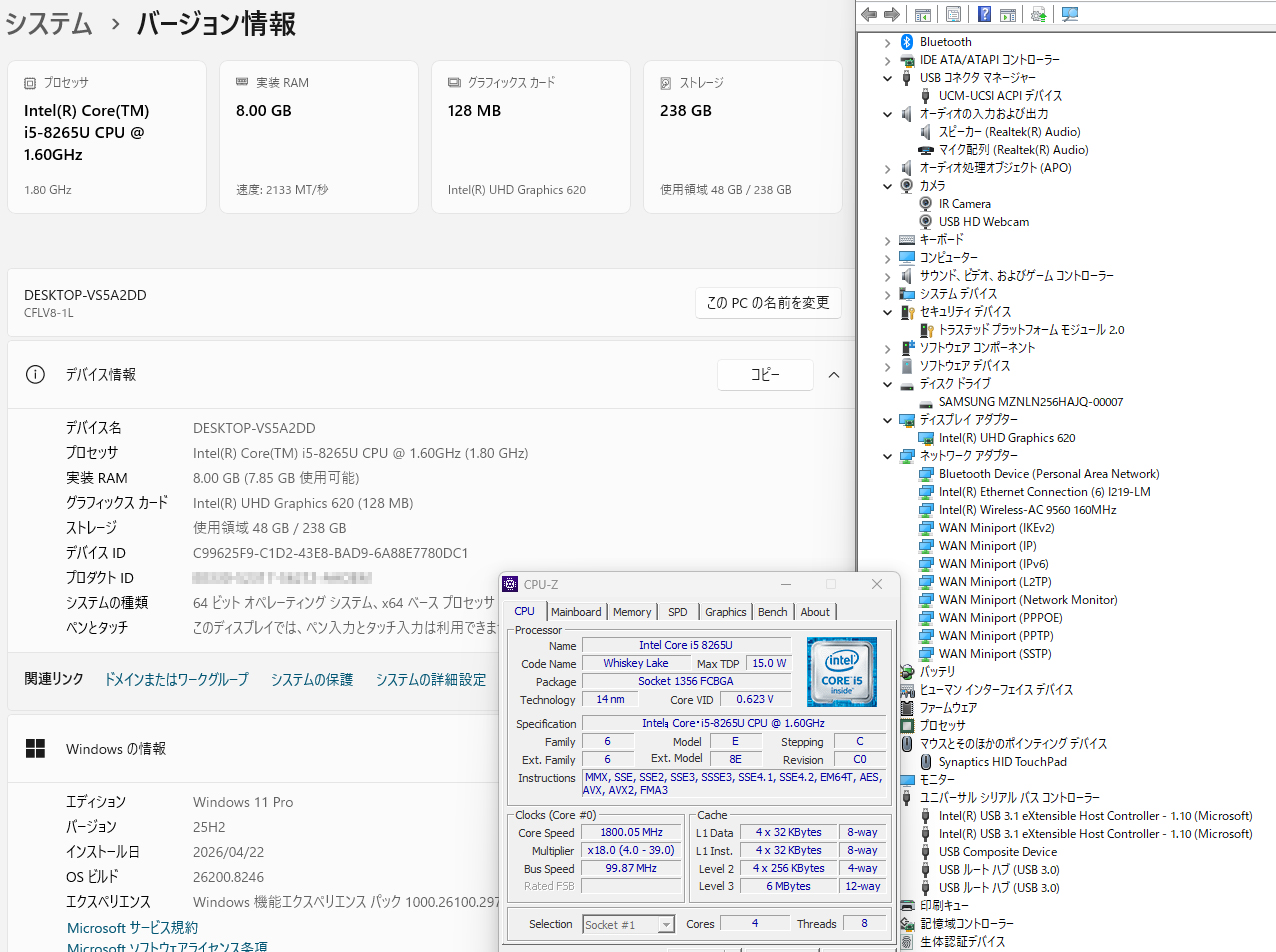
Task: Select the Bench tab in CPU-Z
Action: click(773, 612)
